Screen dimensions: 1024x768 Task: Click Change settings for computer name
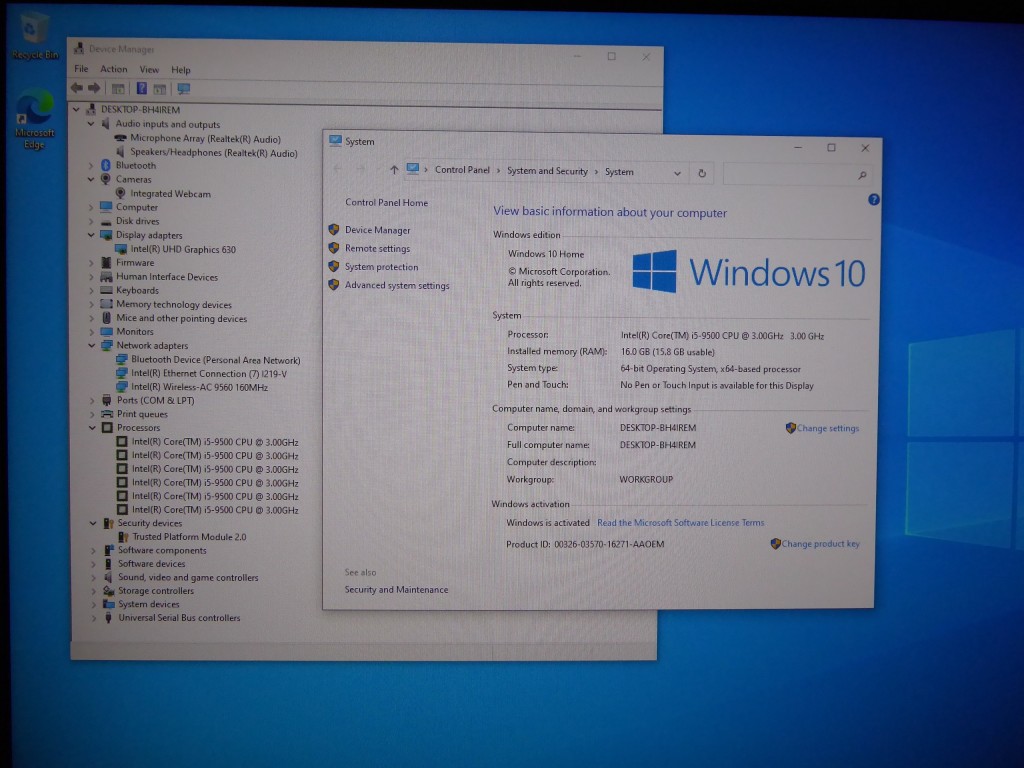pyautogui.click(x=827, y=428)
